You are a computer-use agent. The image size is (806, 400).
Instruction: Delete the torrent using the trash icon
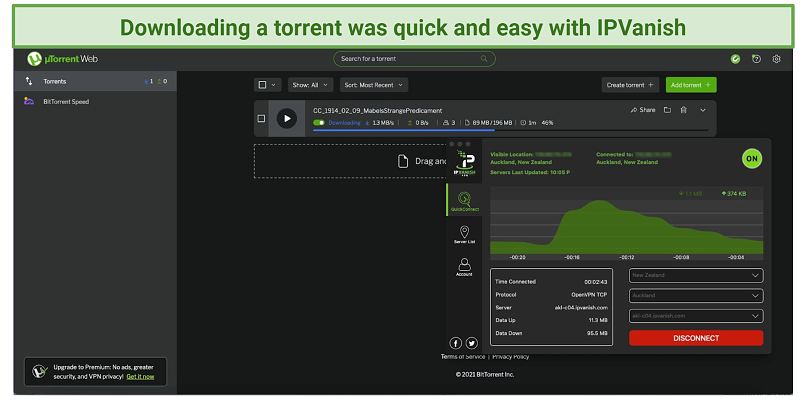(x=684, y=110)
